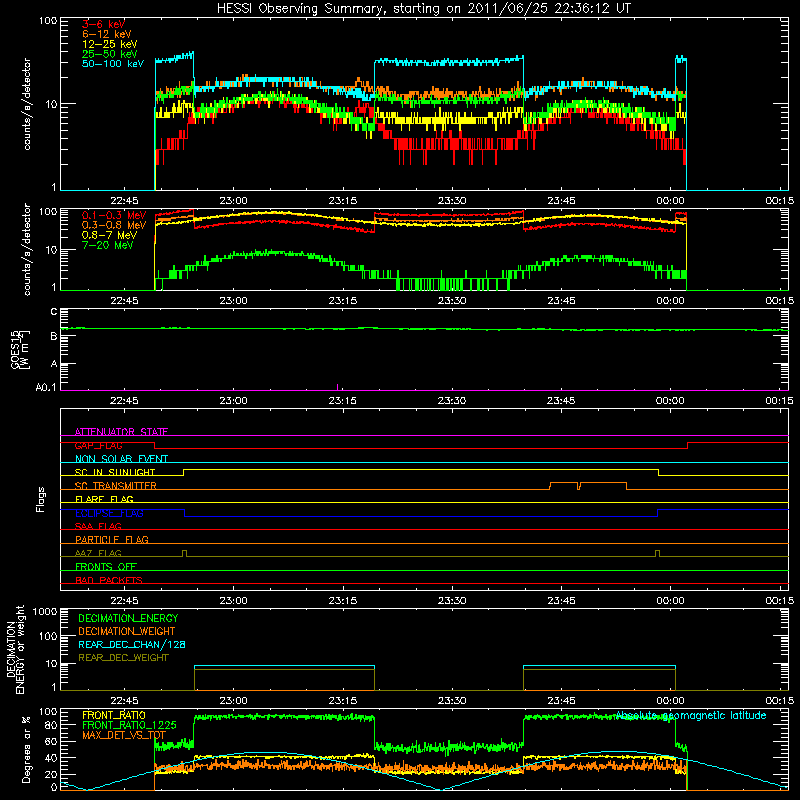Click the Degrees or % axis title
This screenshot has height=800, width=800.
coord(26,749)
